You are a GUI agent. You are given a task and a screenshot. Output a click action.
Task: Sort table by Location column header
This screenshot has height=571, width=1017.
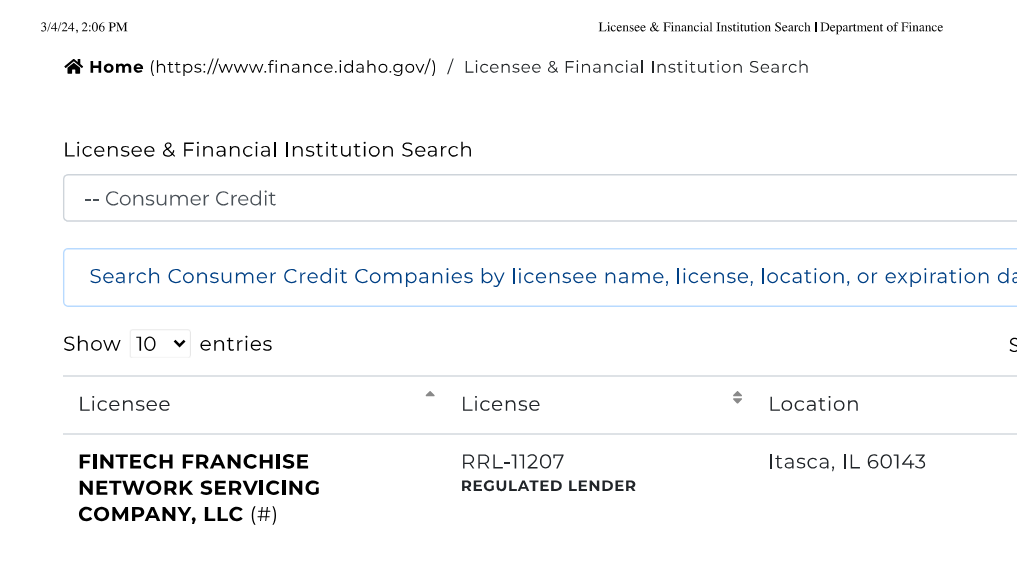point(814,404)
